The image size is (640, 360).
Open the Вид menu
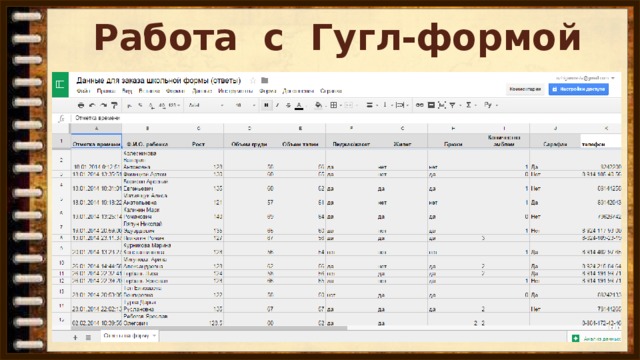(x=127, y=91)
